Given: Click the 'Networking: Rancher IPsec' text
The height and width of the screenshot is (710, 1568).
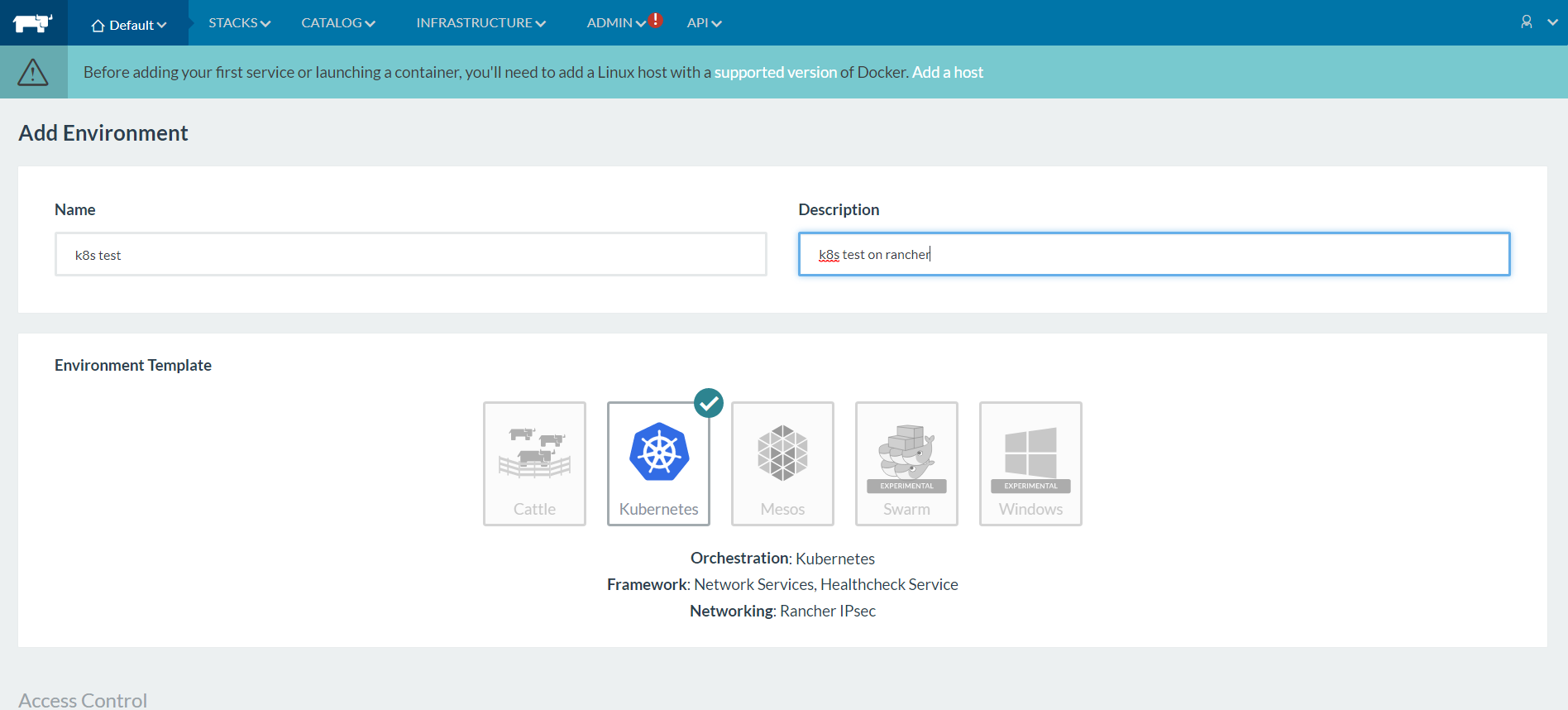Looking at the screenshot, I should pyautogui.click(x=782, y=611).
